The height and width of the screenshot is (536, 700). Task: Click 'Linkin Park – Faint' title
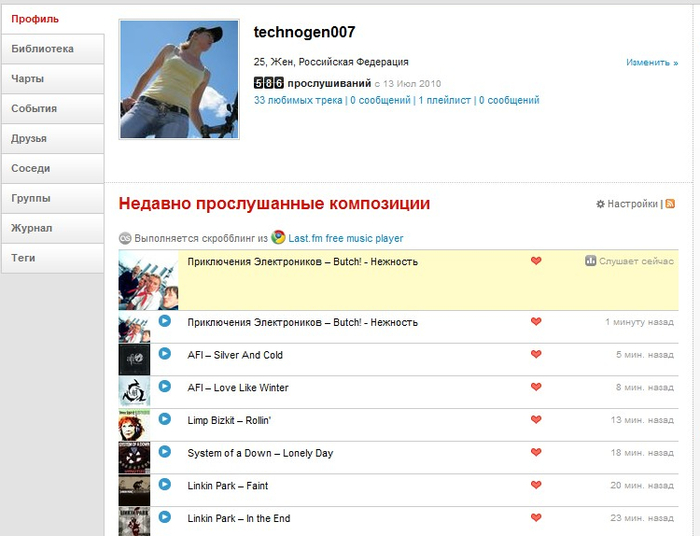pos(228,486)
